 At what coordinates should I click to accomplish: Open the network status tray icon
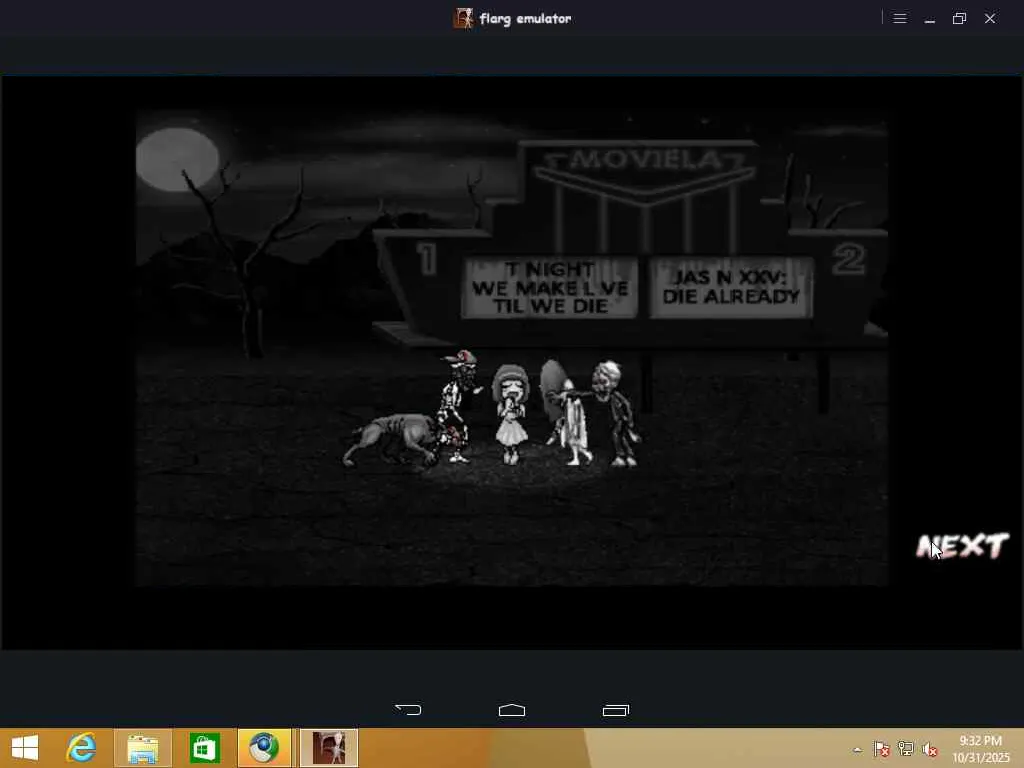tap(906, 749)
